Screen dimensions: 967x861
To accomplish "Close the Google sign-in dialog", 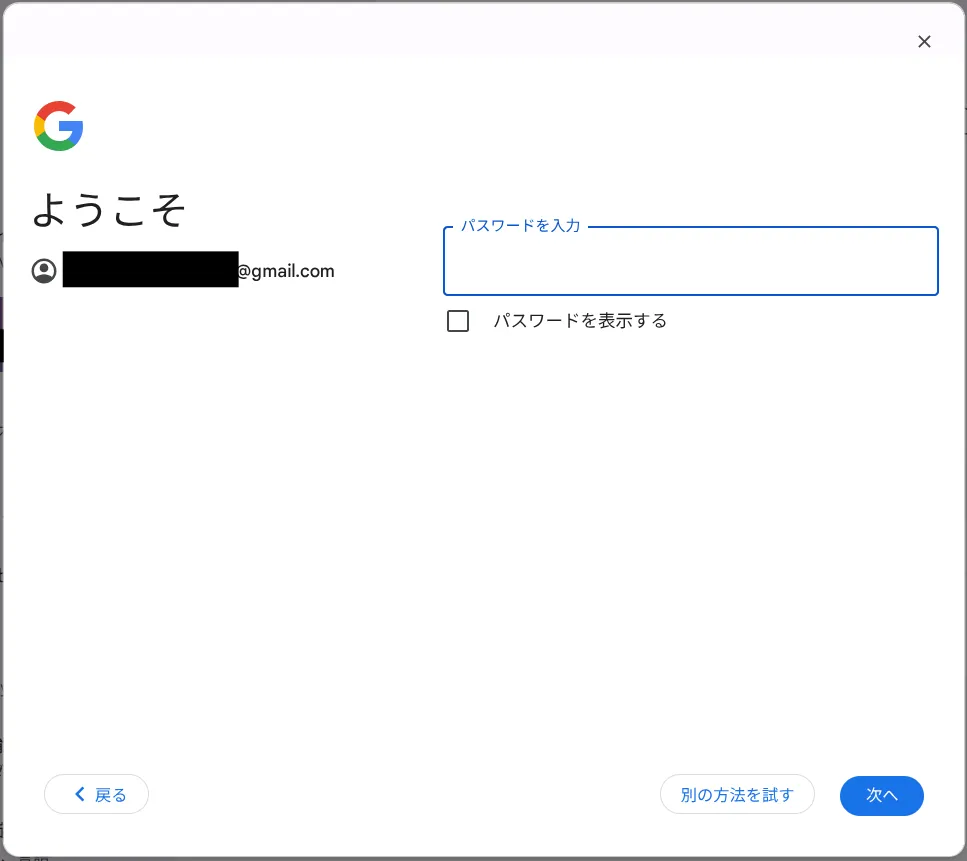I will (924, 41).
